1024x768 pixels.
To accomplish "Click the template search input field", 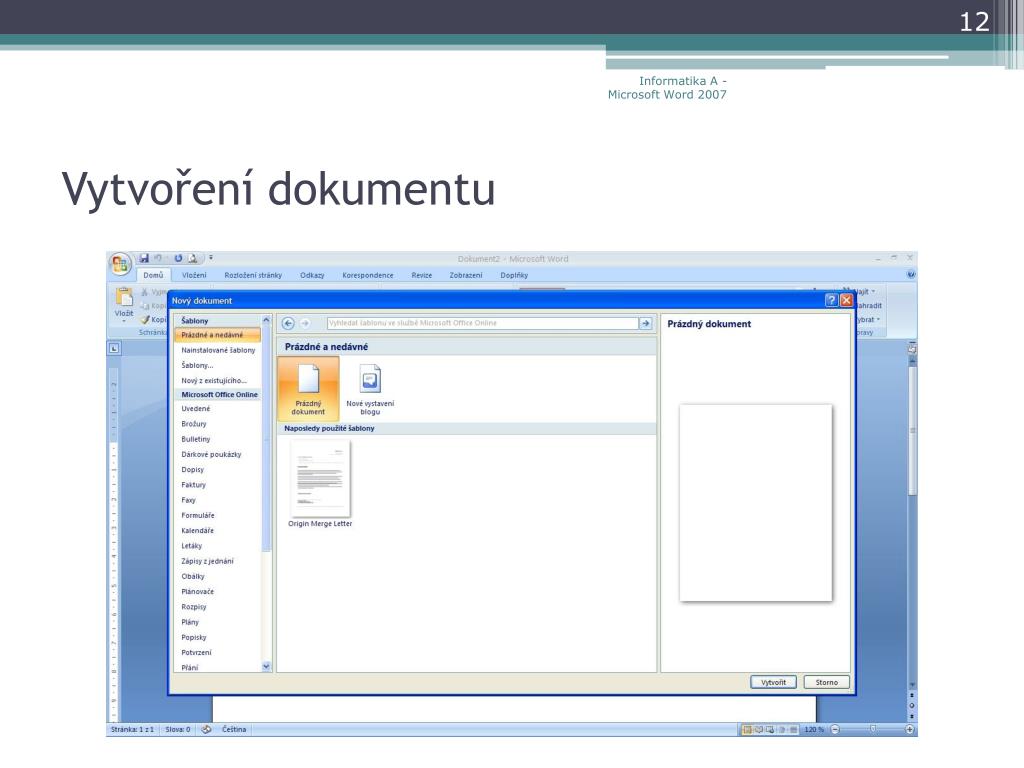I will click(482, 323).
